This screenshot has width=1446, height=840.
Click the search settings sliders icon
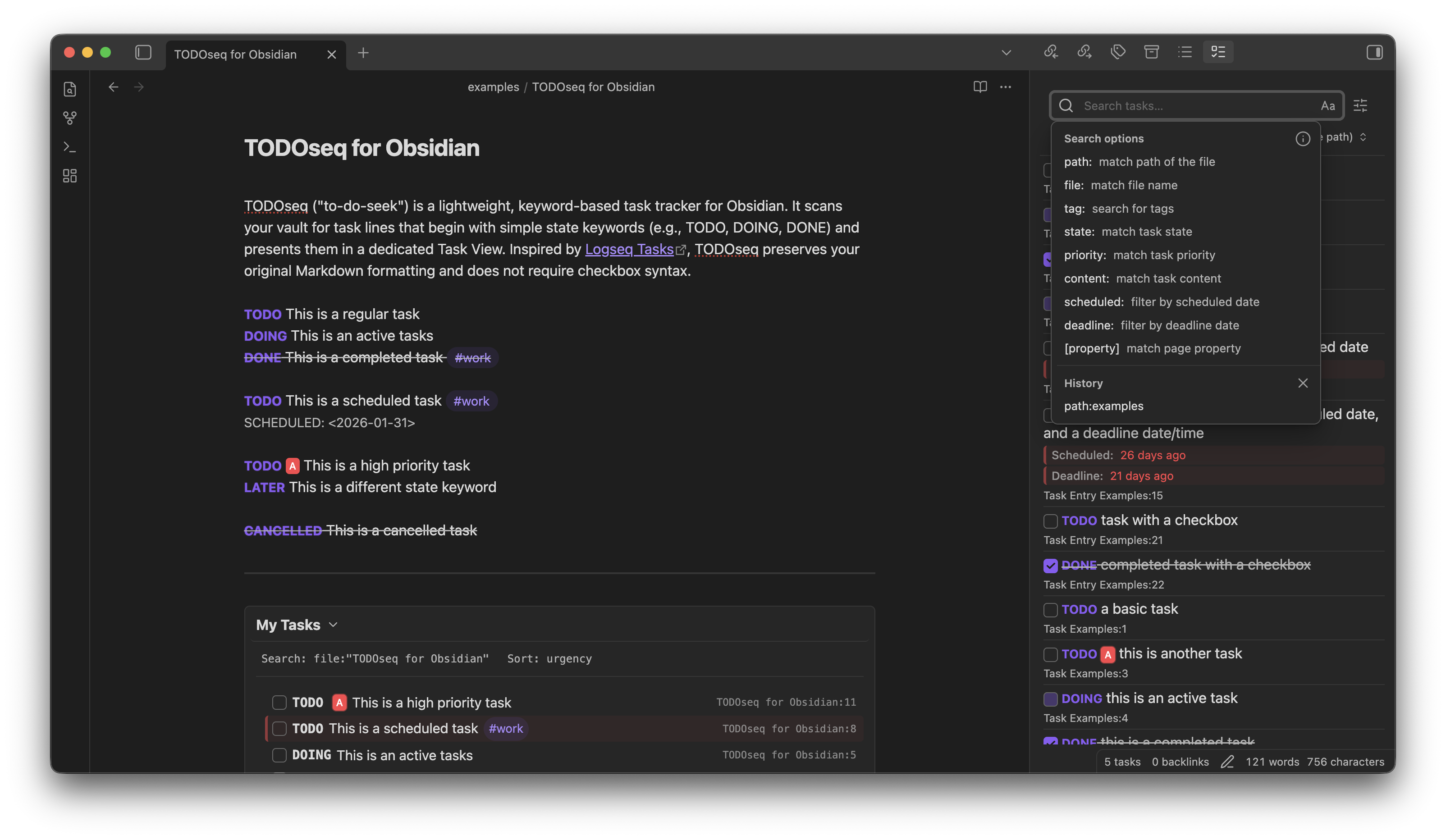[1360, 105]
